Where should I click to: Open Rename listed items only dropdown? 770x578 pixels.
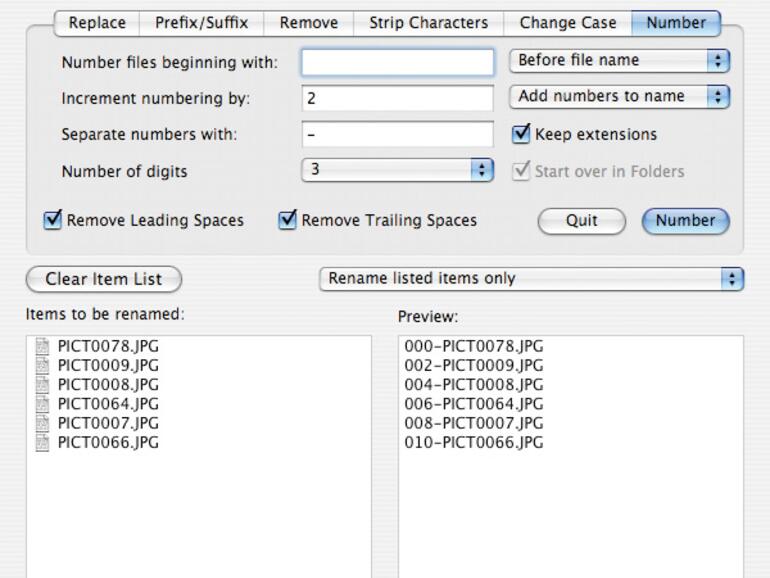531,279
